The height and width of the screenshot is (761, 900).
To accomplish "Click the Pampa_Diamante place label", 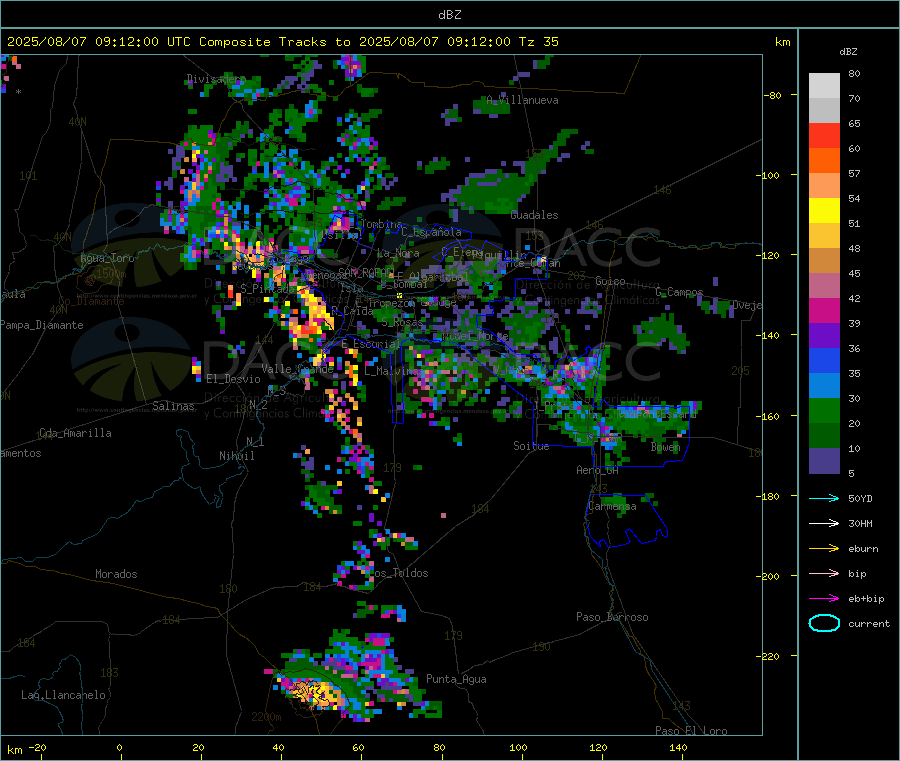I will tap(42, 325).
